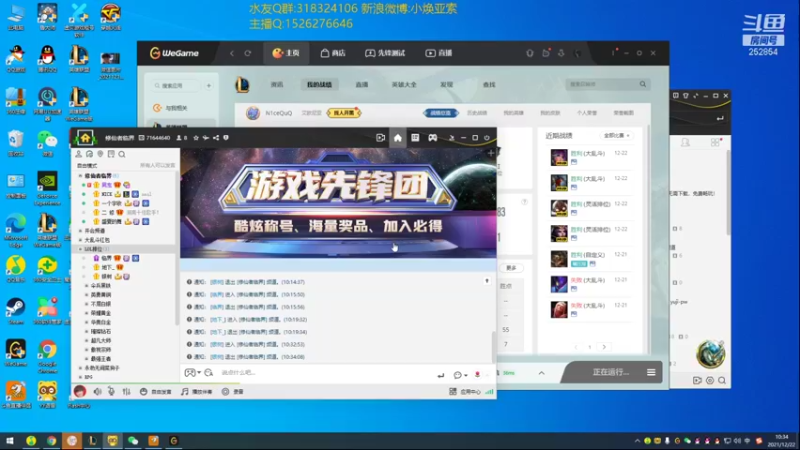This screenshot has width=800, height=450.
Task: Click the location pin icon in YY sidebar
Action: pyautogui.click(x=100, y=154)
